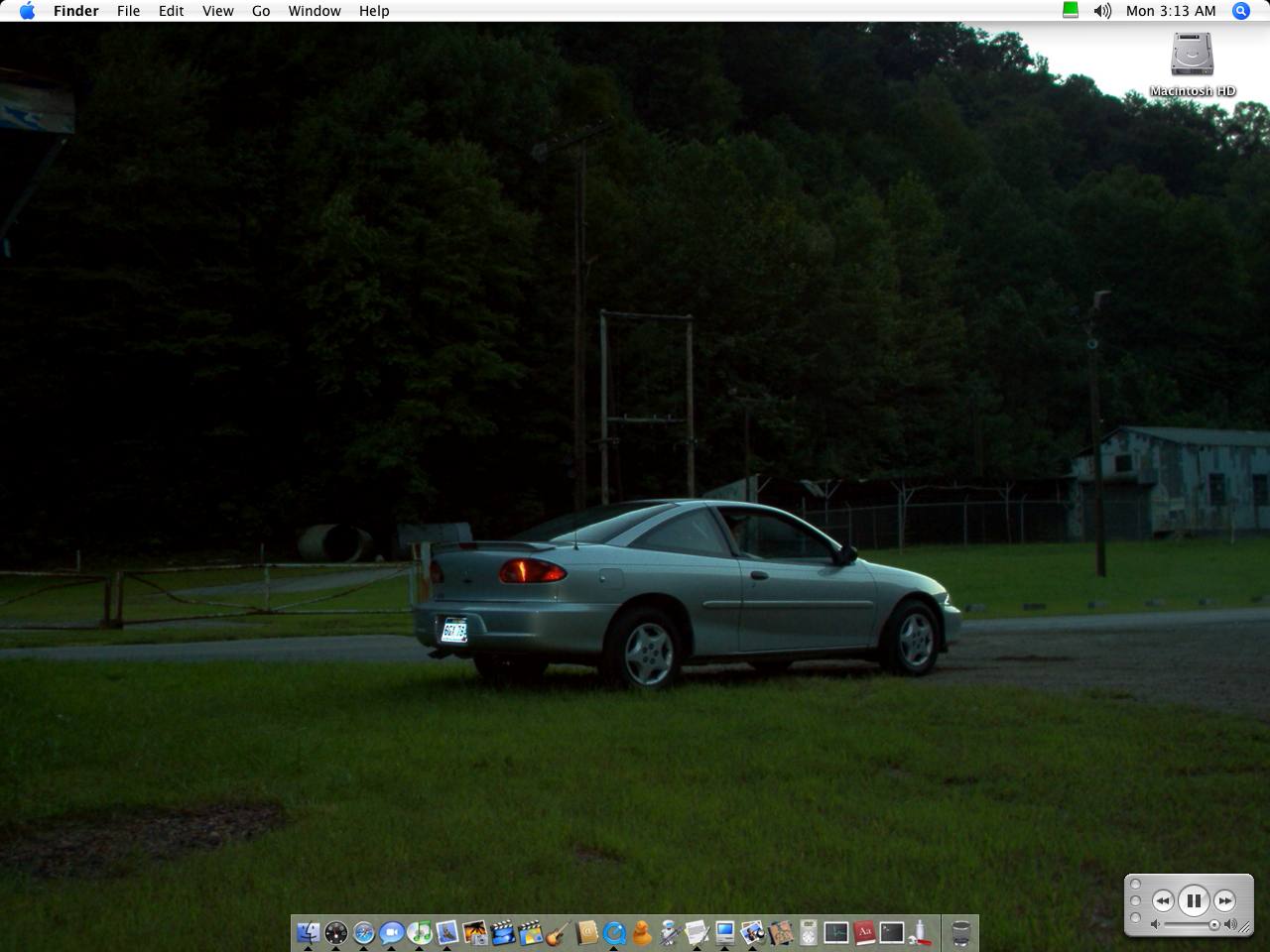The image size is (1270, 952).
Task: Click the Mon 3:13 AM clock
Action: click(x=1171, y=11)
